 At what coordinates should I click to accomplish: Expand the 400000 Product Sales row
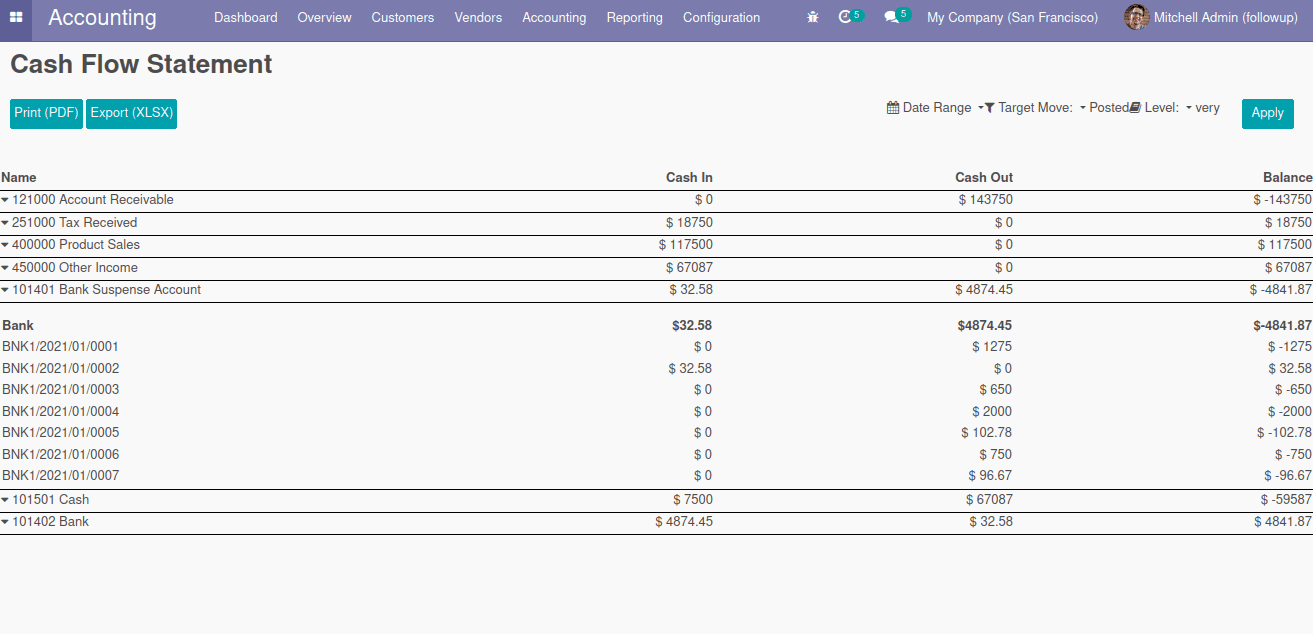[x=6, y=245]
